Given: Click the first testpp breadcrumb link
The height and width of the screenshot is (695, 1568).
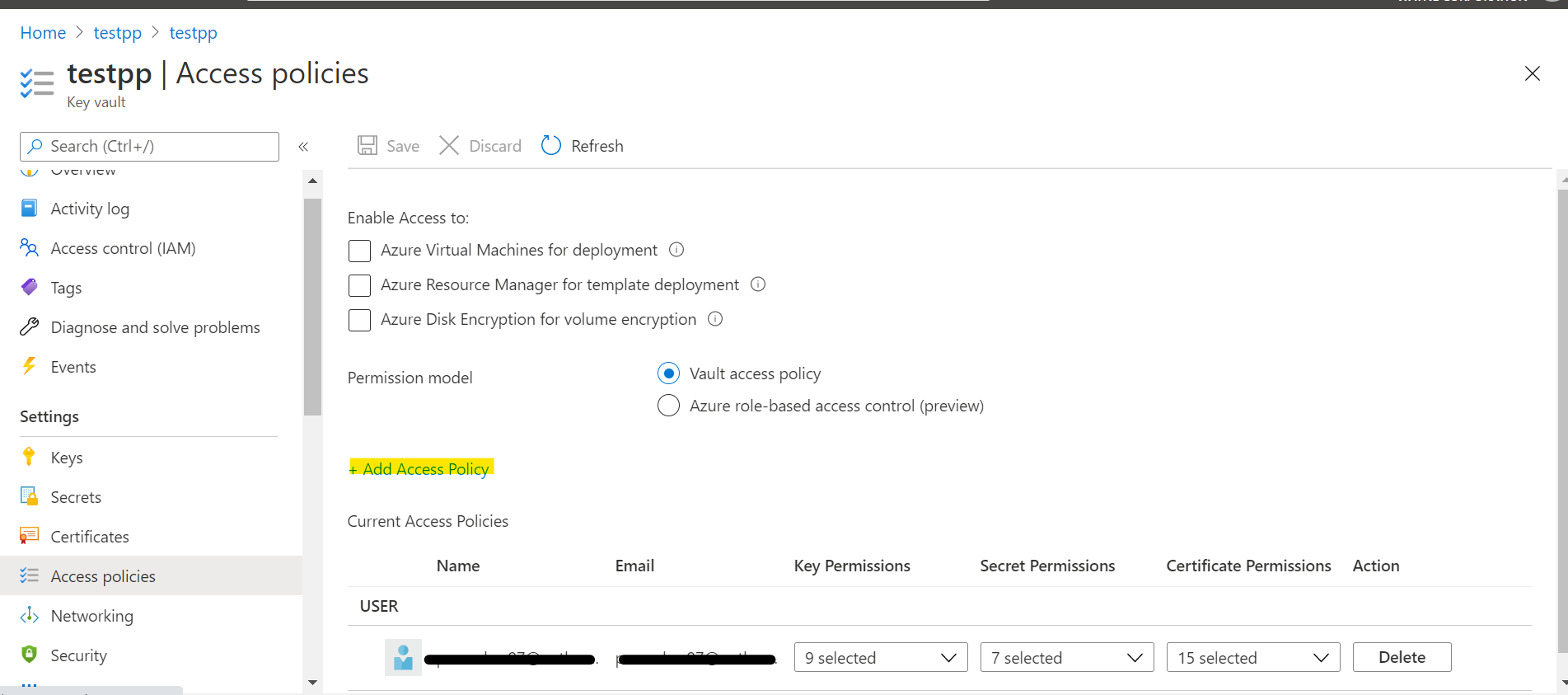Looking at the screenshot, I should pyautogui.click(x=117, y=33).
